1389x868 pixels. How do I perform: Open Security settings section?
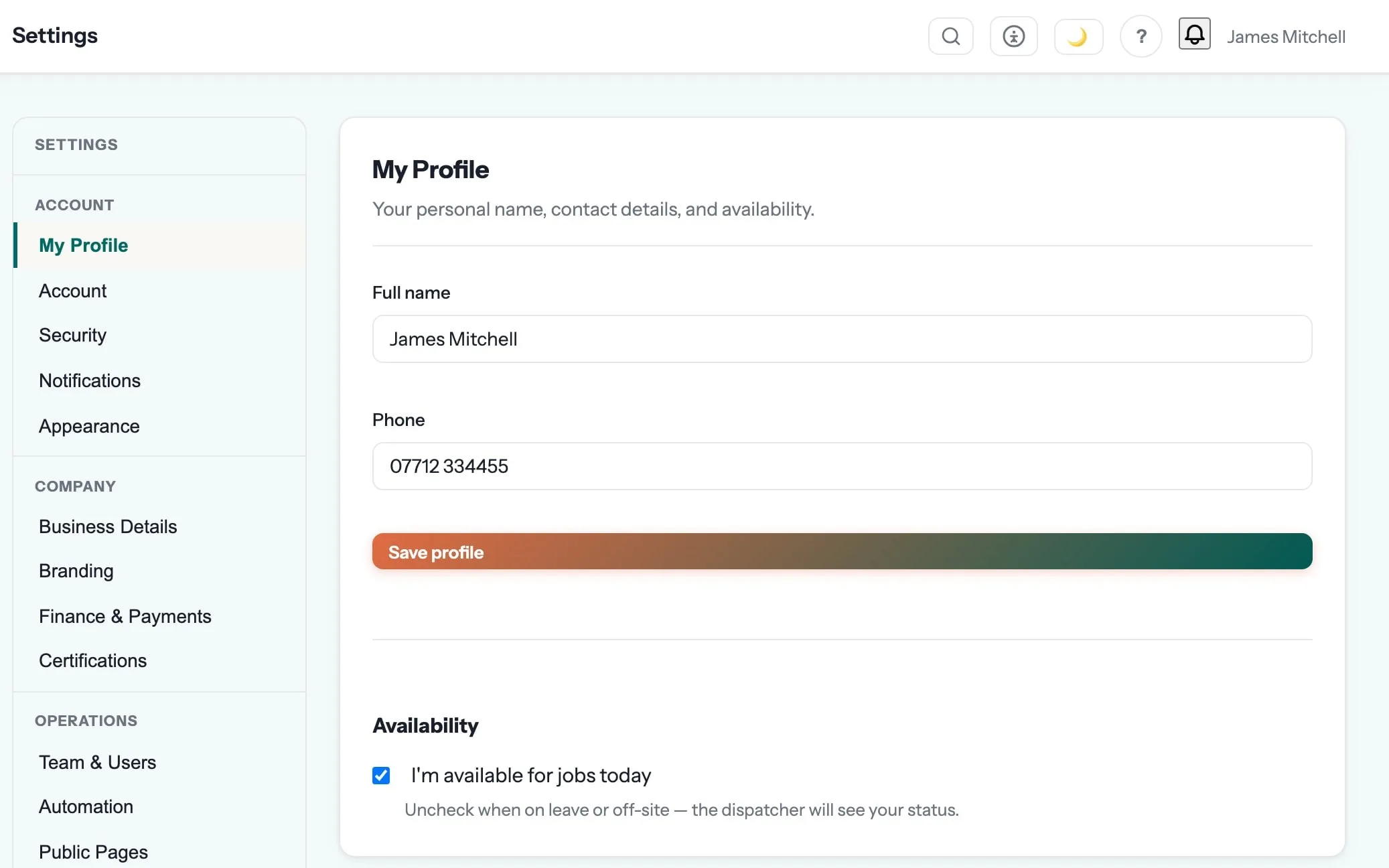pyautogui.click(x=159, y=335)
